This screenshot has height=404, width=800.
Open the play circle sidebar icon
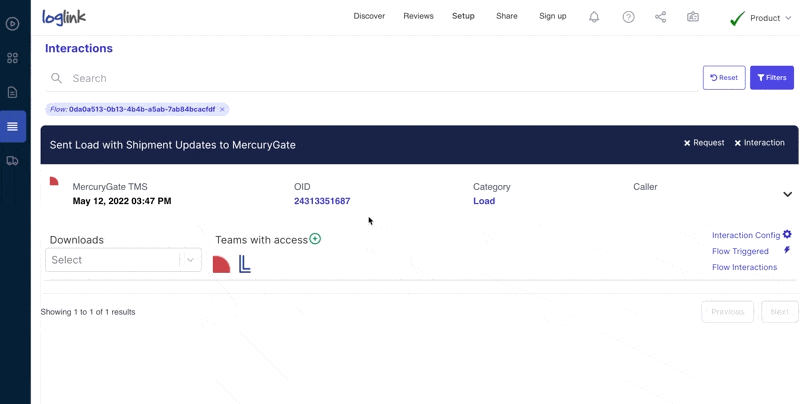[13, 23]
